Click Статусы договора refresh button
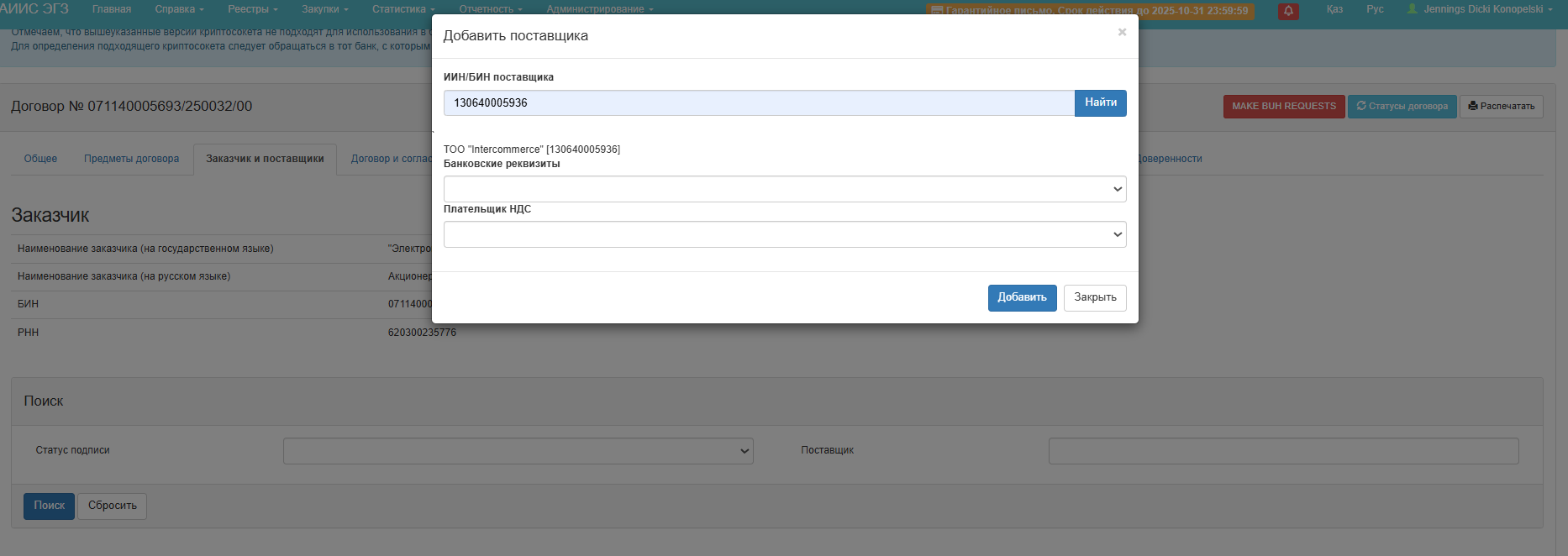Screen dimensions: 1568x556 [1402, 107]
